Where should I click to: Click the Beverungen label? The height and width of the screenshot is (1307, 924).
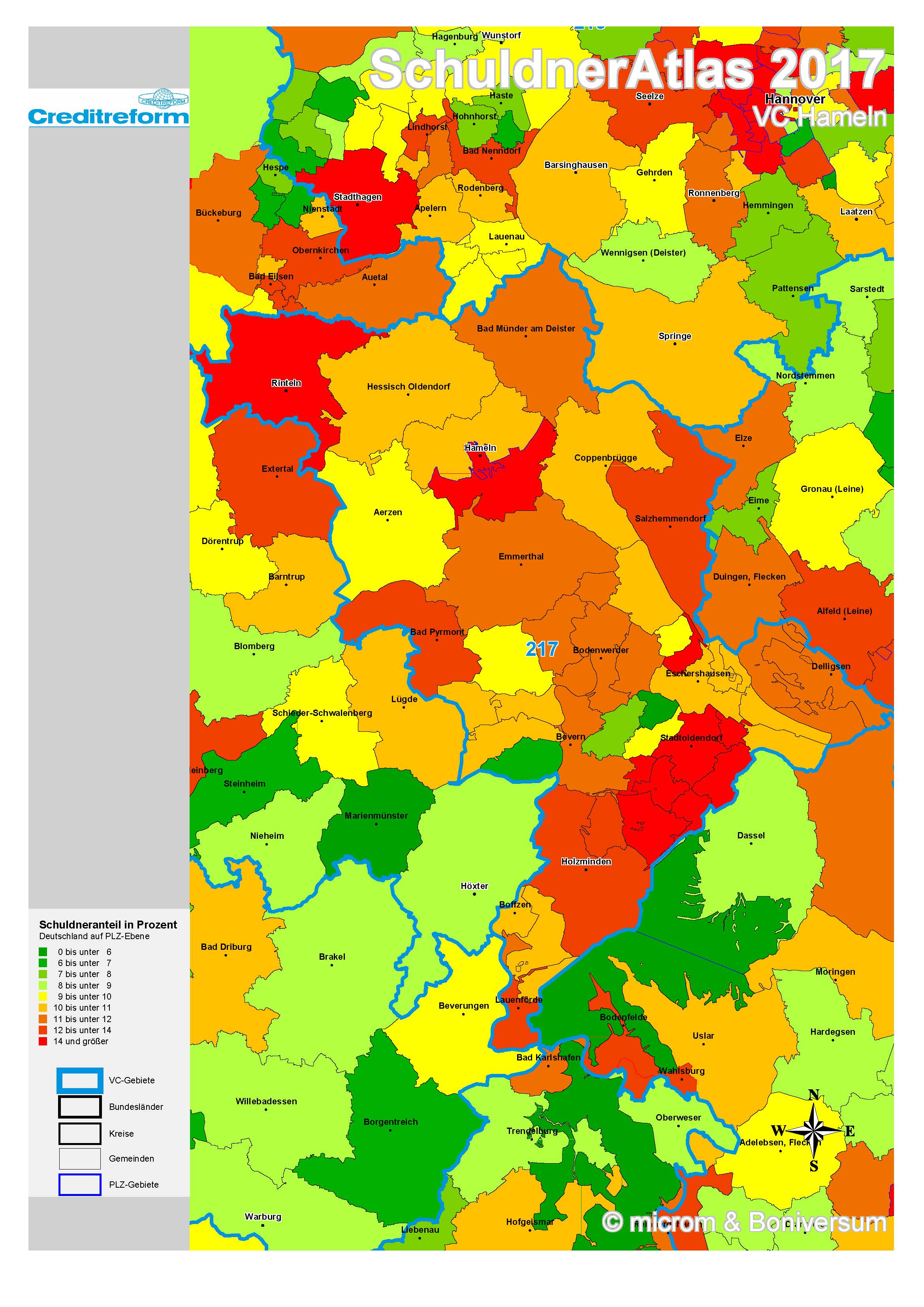pos(464,1006)
